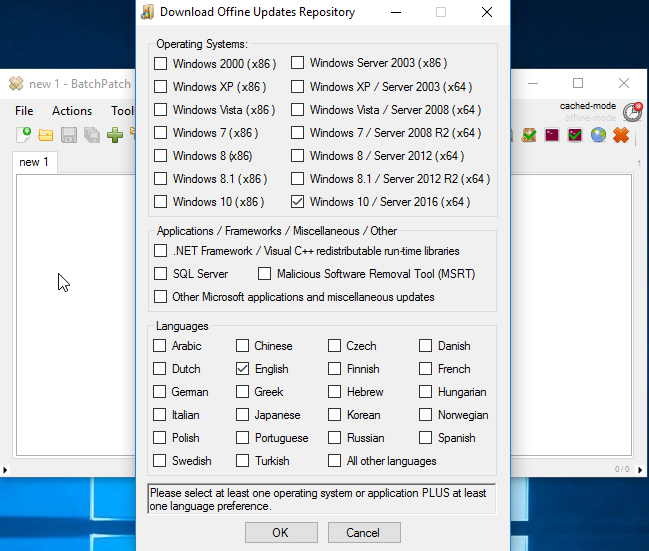Click OK to confirm repository download

point(281,532)
